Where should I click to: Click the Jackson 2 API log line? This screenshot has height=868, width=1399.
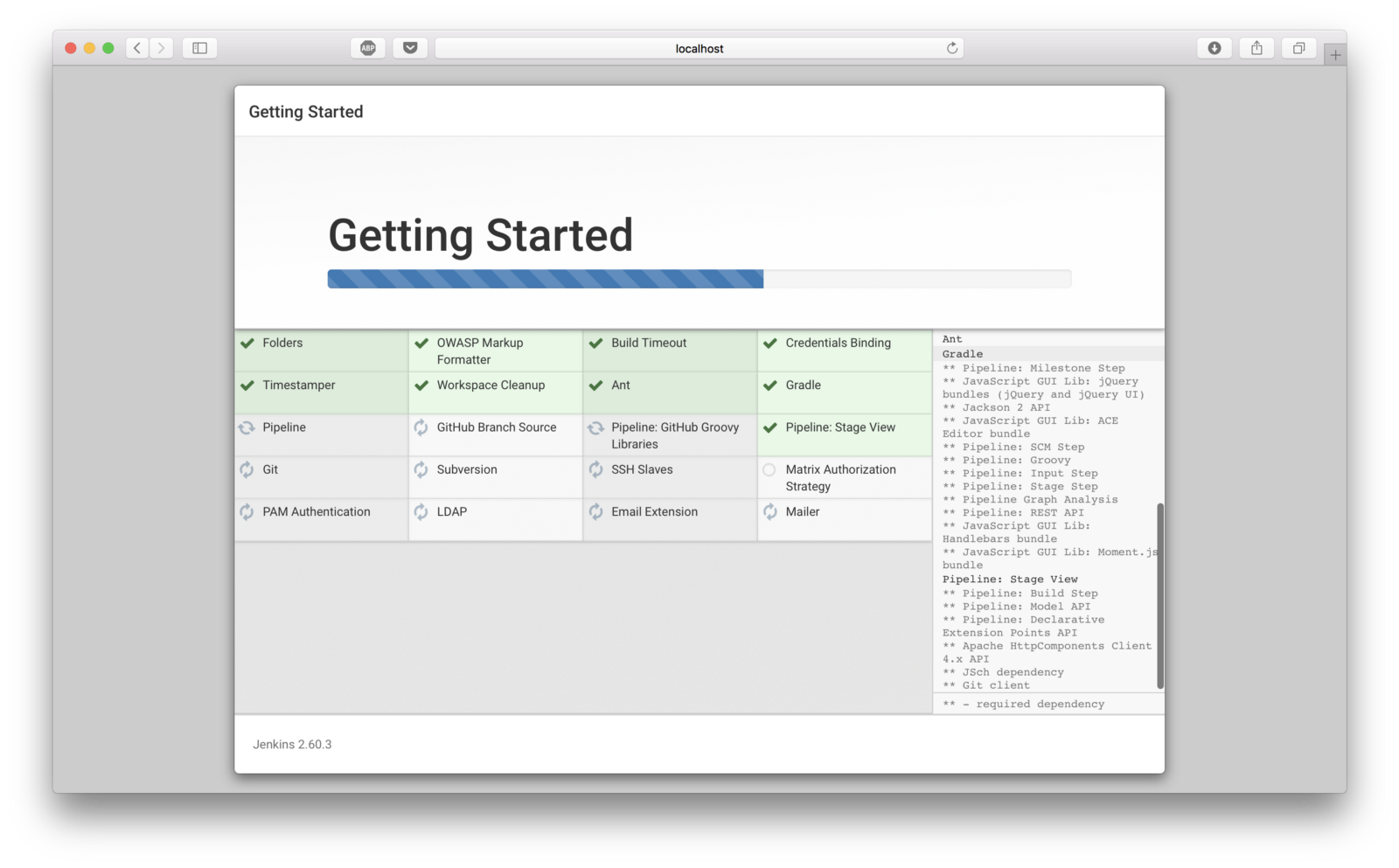tap(996, 407)
